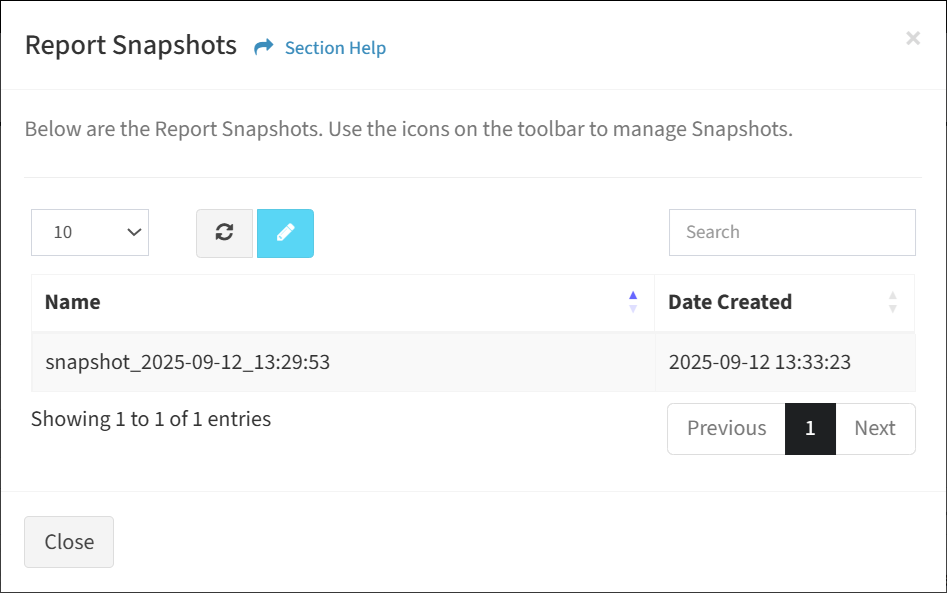Click the blue pencil edit button

coord(285,233)
